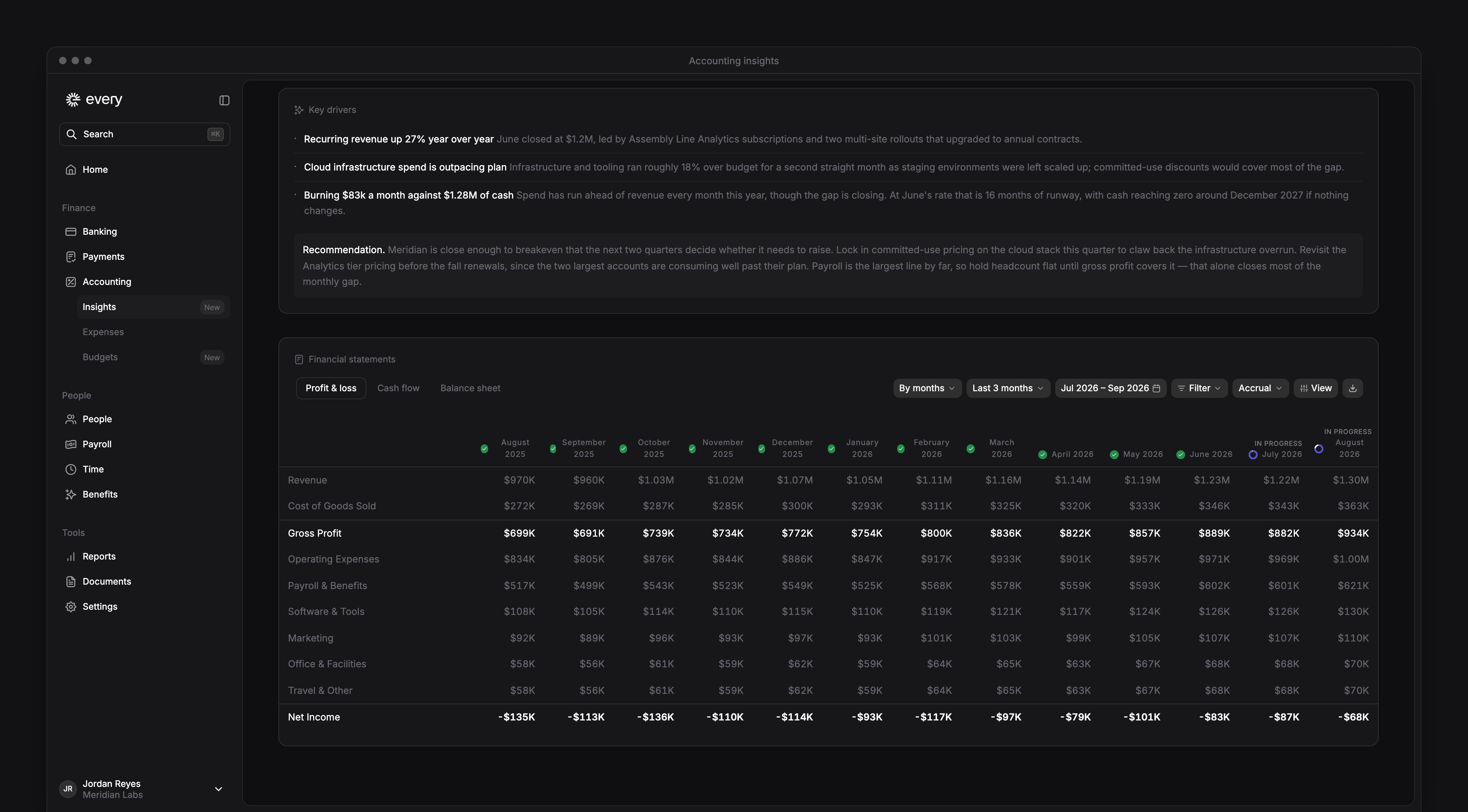Open the Time tracking page

point(145,469)
